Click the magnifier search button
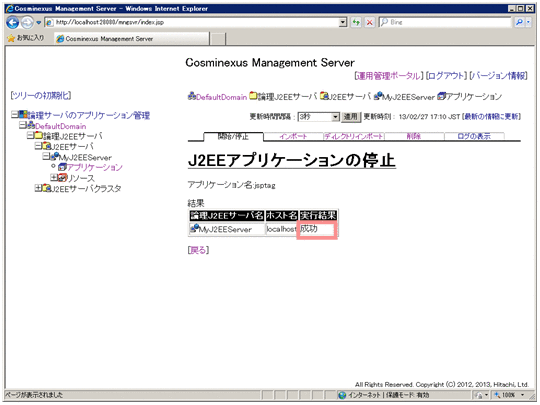The width and height of the screenshot is (540, 405). (x=519, y=22)
